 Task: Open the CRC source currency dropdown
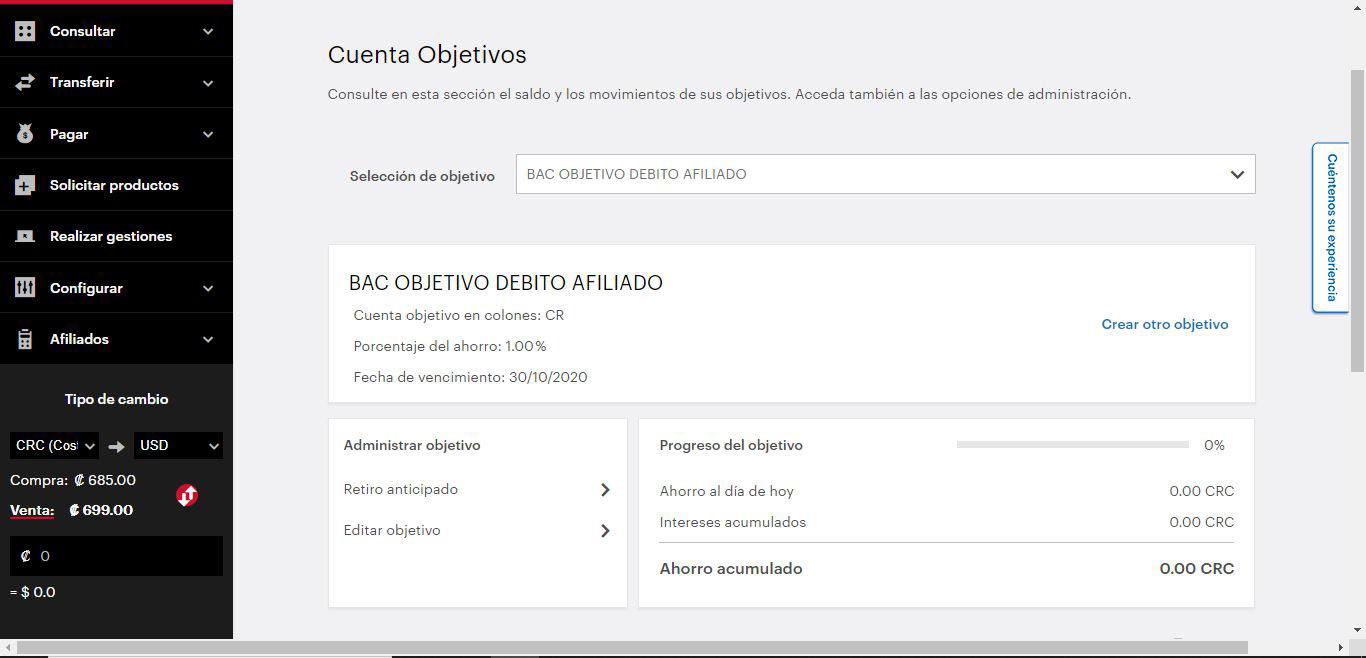54,446
